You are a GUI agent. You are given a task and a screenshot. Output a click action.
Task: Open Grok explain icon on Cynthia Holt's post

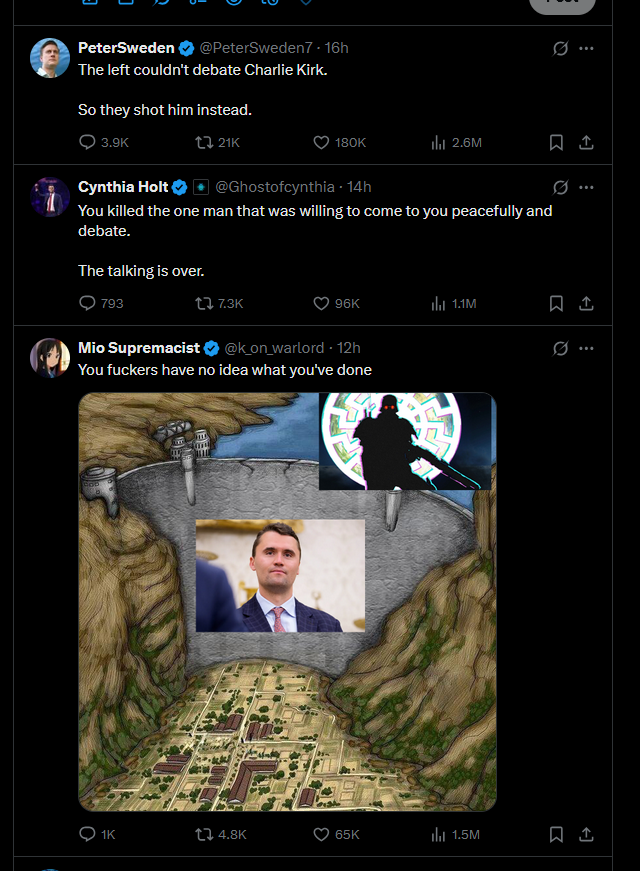(x=560, y=188)
